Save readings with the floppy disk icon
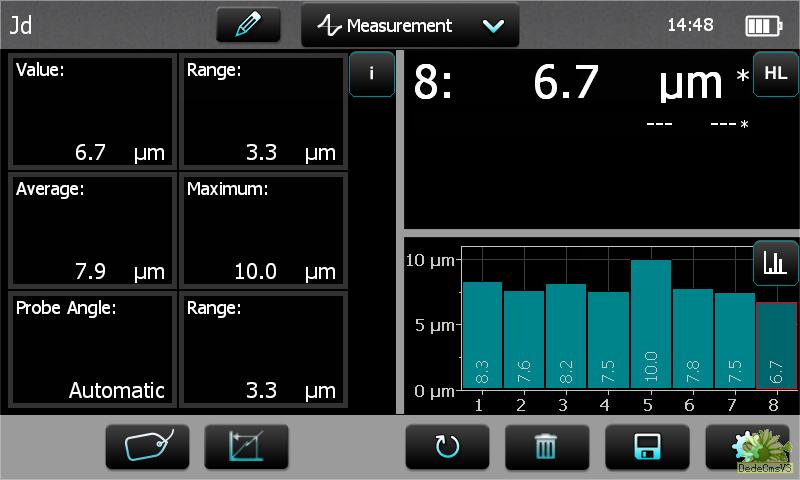 647,446
